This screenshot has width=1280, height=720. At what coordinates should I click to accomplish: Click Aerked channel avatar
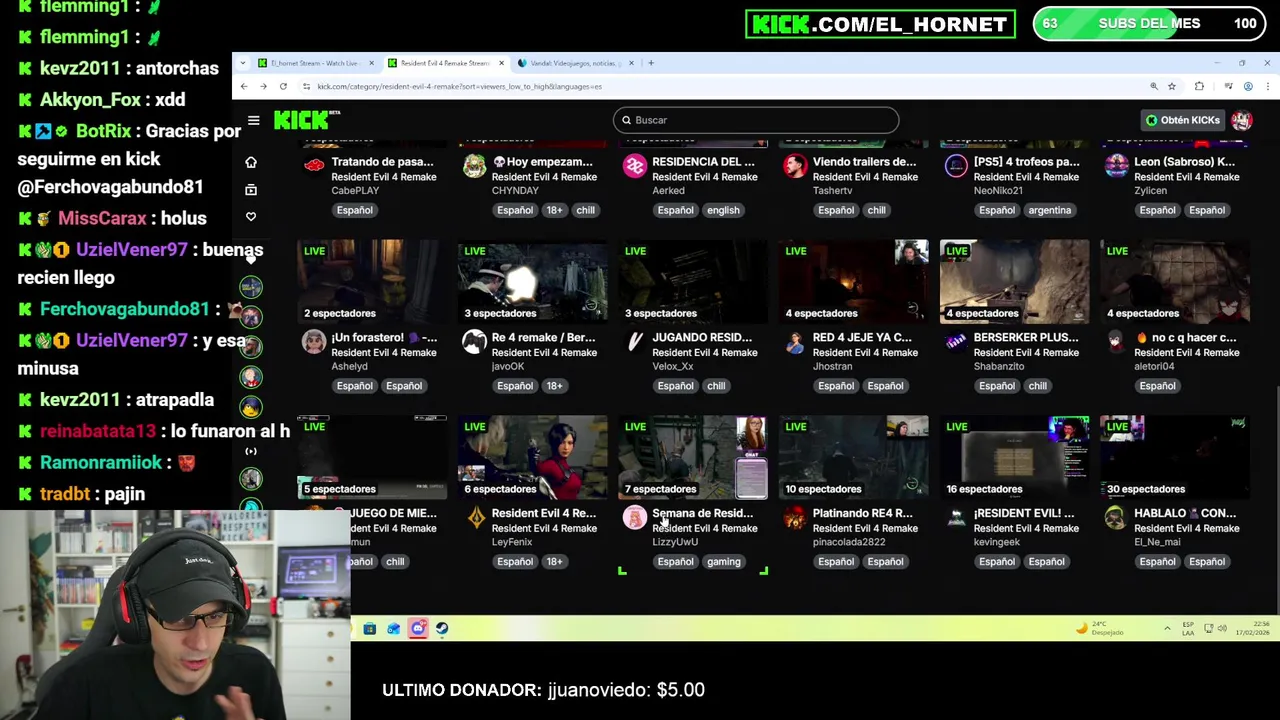[x=635, y=166]
